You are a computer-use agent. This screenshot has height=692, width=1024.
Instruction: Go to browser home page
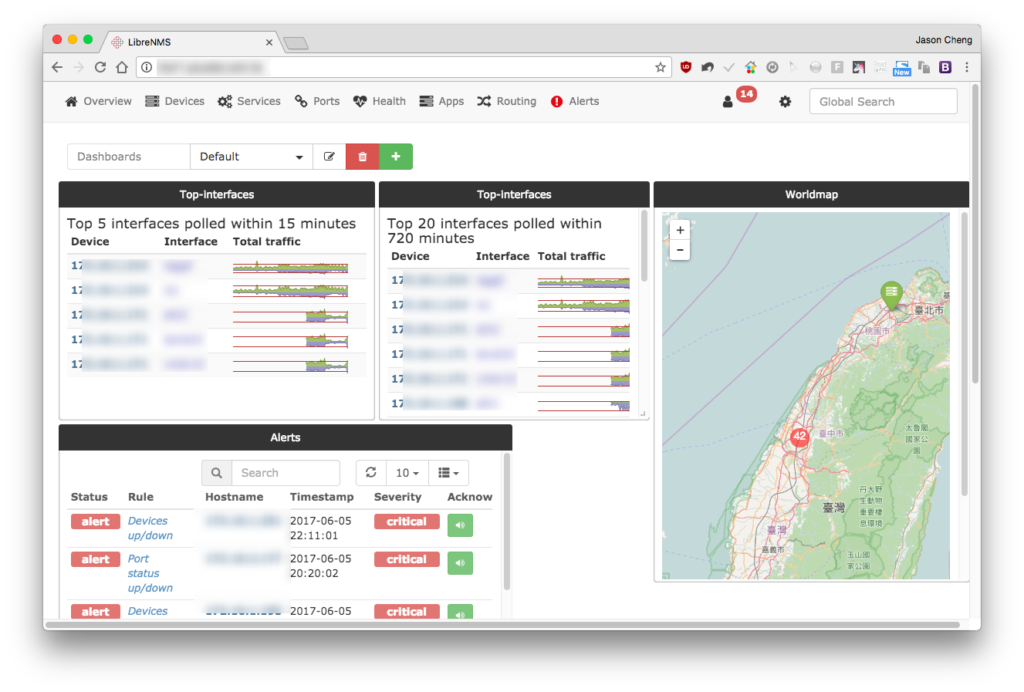point(121,67)
